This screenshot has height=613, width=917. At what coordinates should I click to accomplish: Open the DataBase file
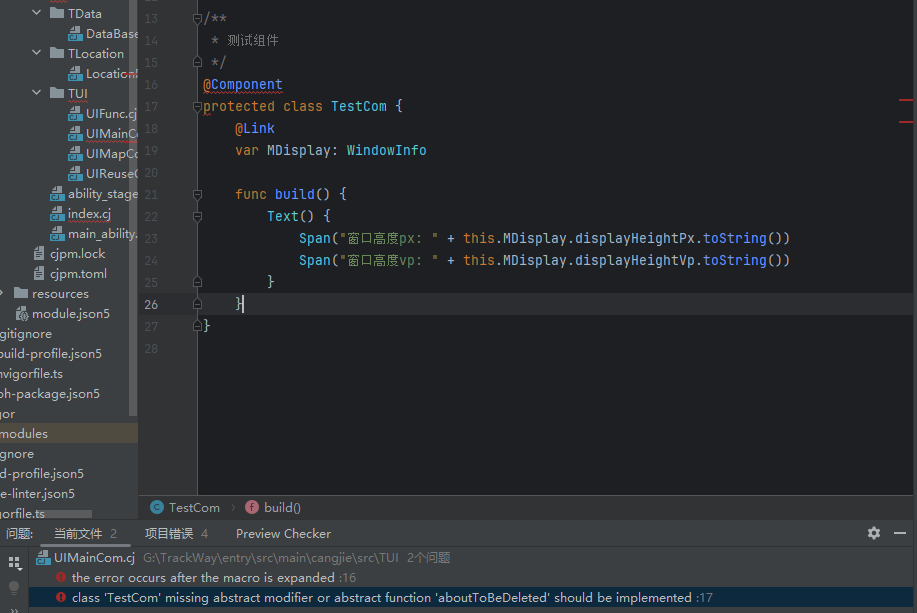click(112, 34)
